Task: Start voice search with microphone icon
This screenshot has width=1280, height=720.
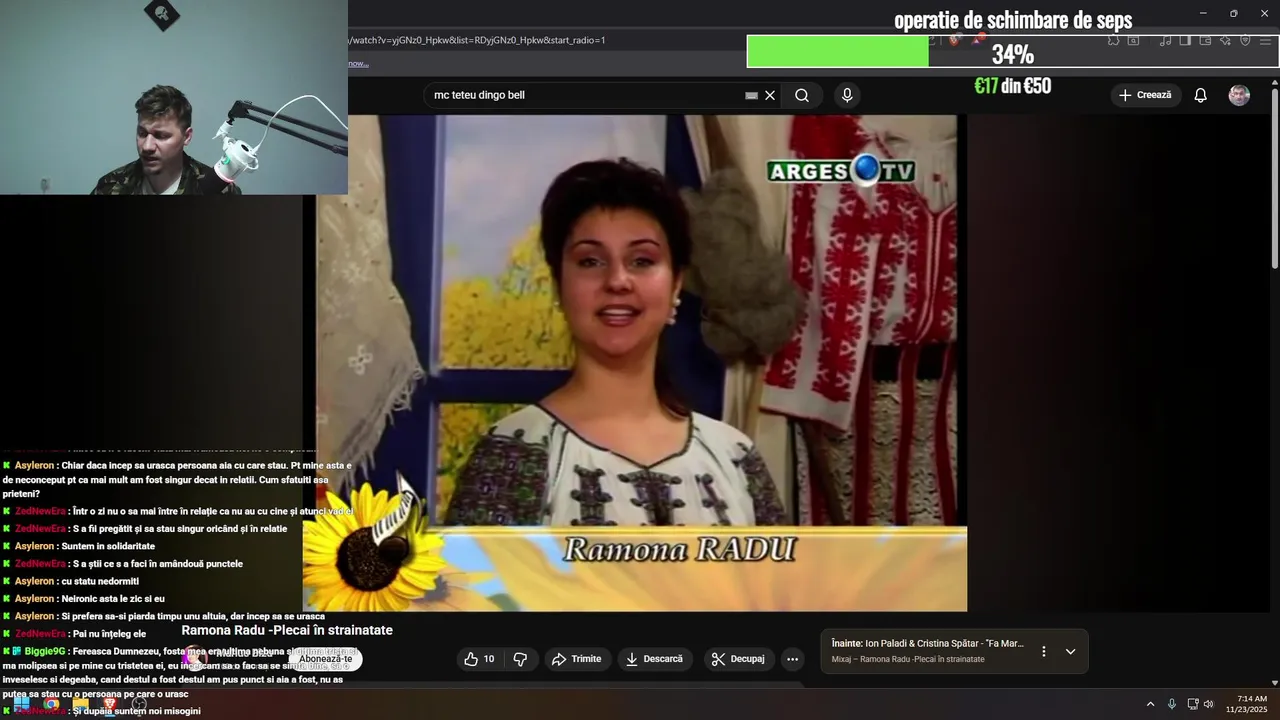Action: tap(847, 95)
